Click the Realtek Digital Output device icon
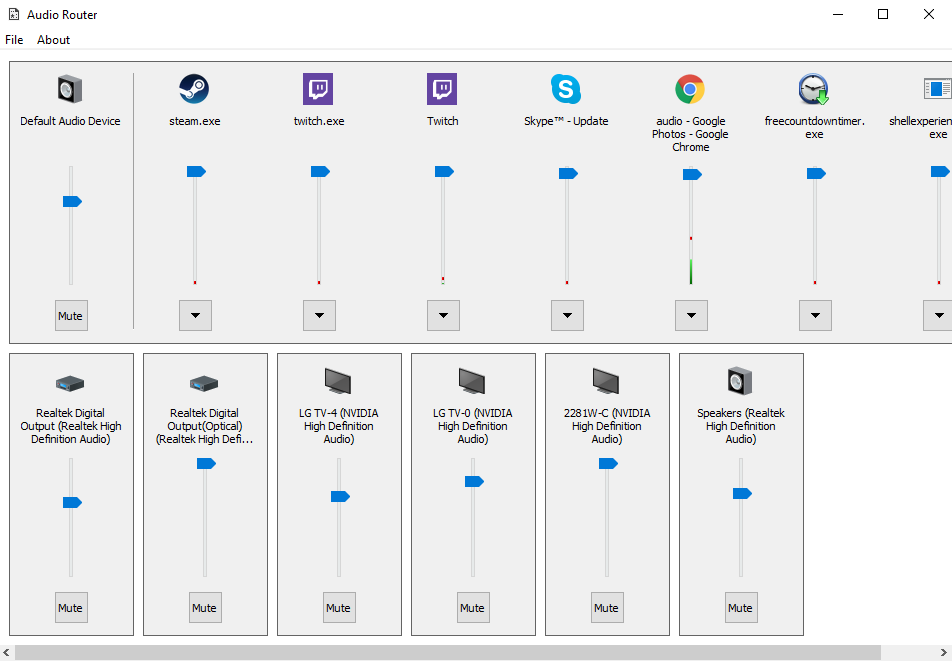 tap(70, 384)
